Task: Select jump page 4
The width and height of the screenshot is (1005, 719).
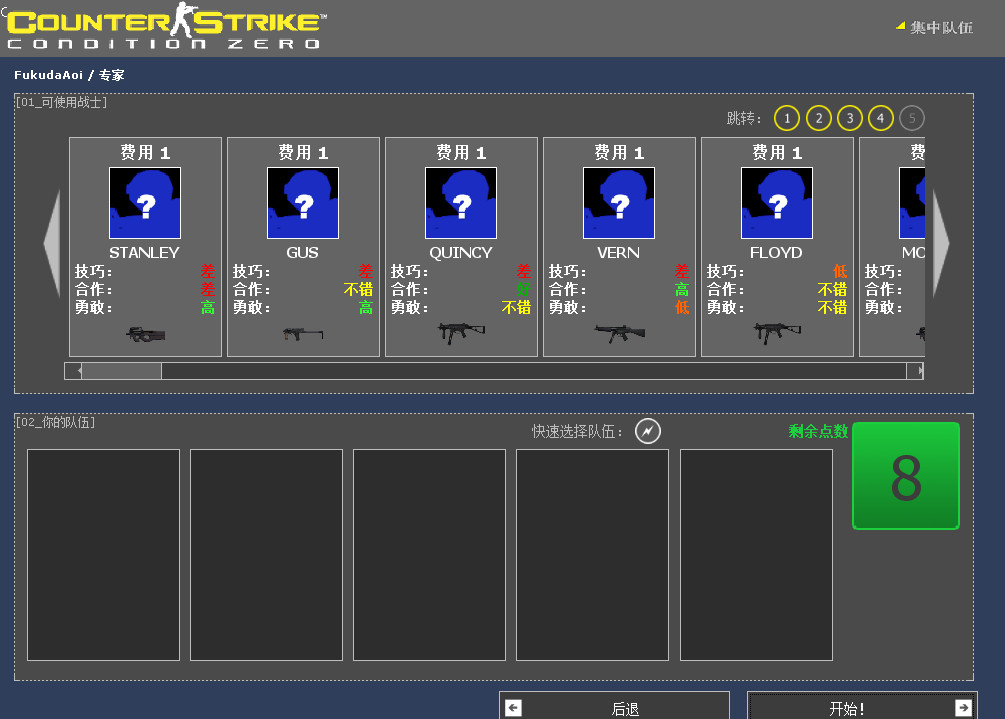Action: point(880,118)
